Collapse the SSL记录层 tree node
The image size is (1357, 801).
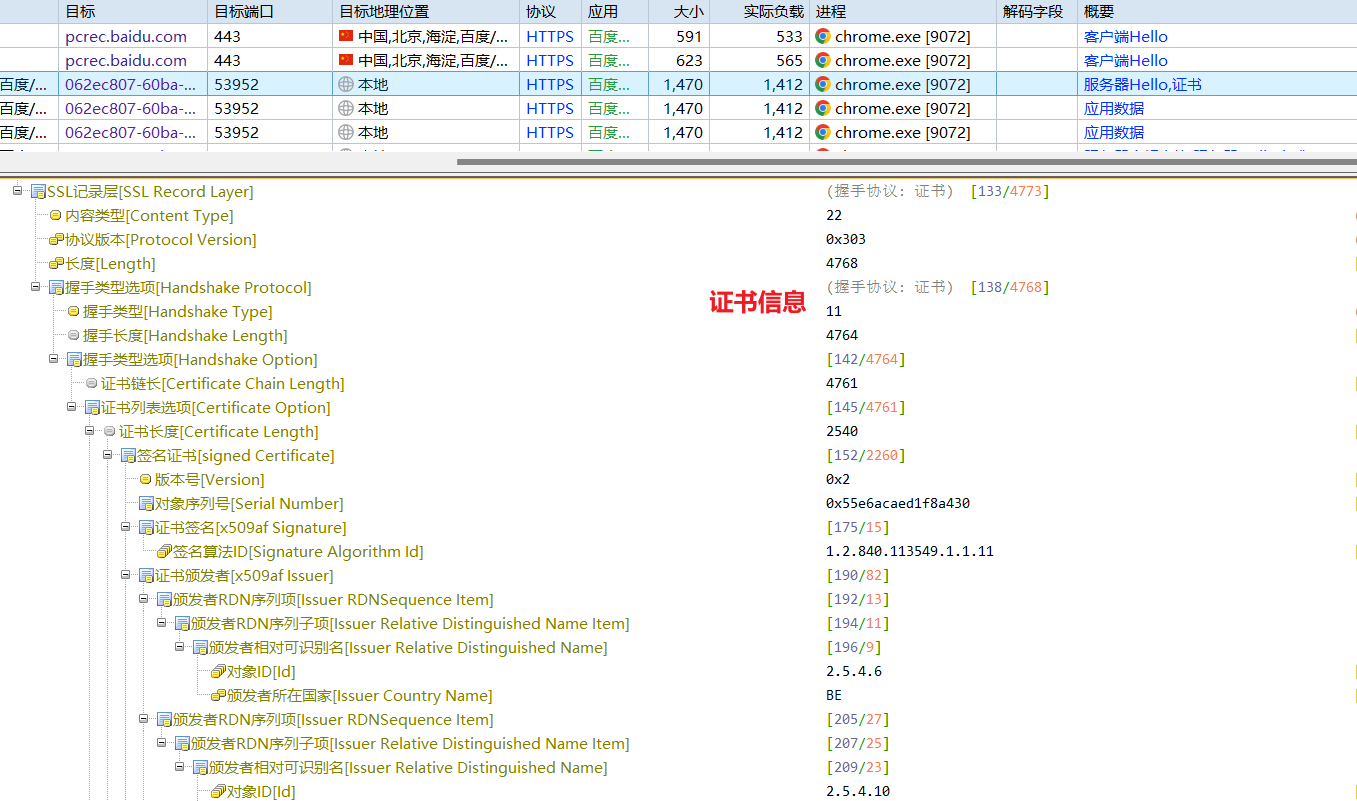point(17,191)
